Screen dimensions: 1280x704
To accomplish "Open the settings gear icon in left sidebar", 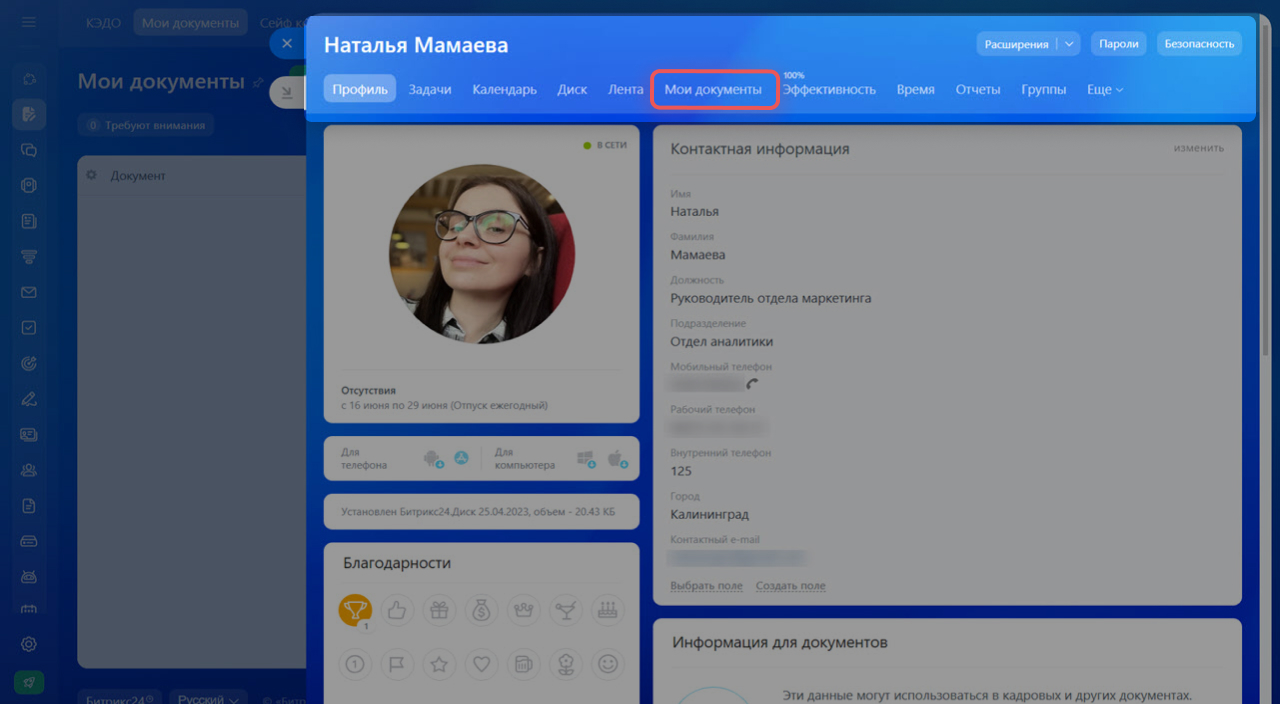I will (29, 644).
